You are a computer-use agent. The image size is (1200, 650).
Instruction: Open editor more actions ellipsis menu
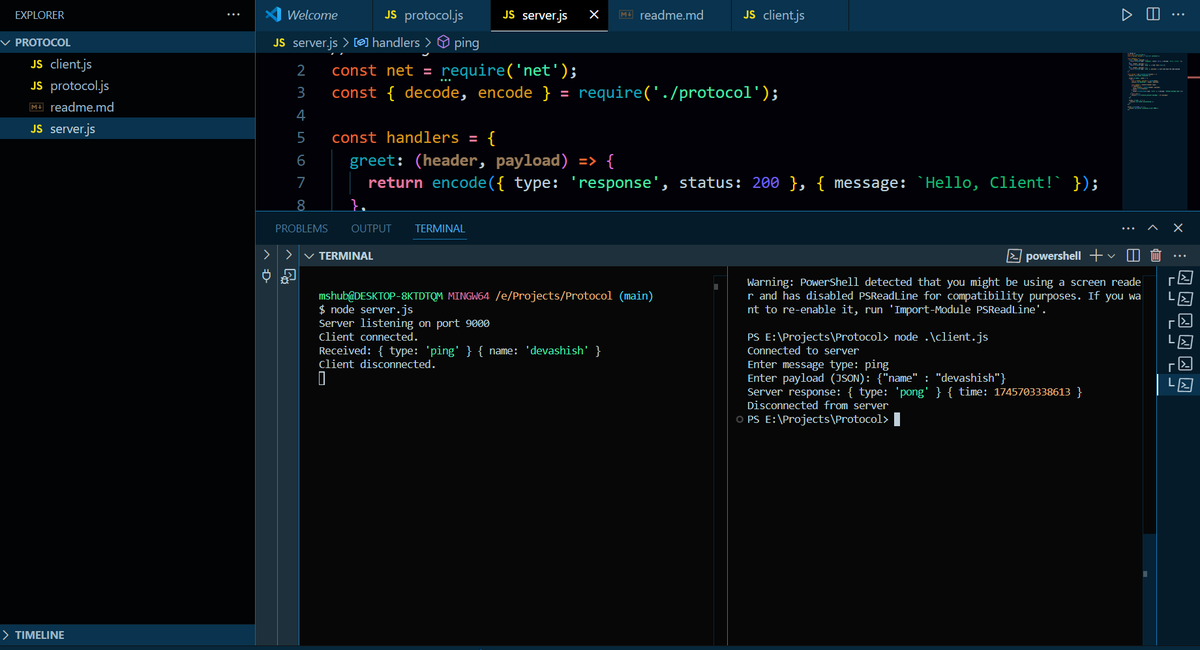click(x=1177, y=15)
